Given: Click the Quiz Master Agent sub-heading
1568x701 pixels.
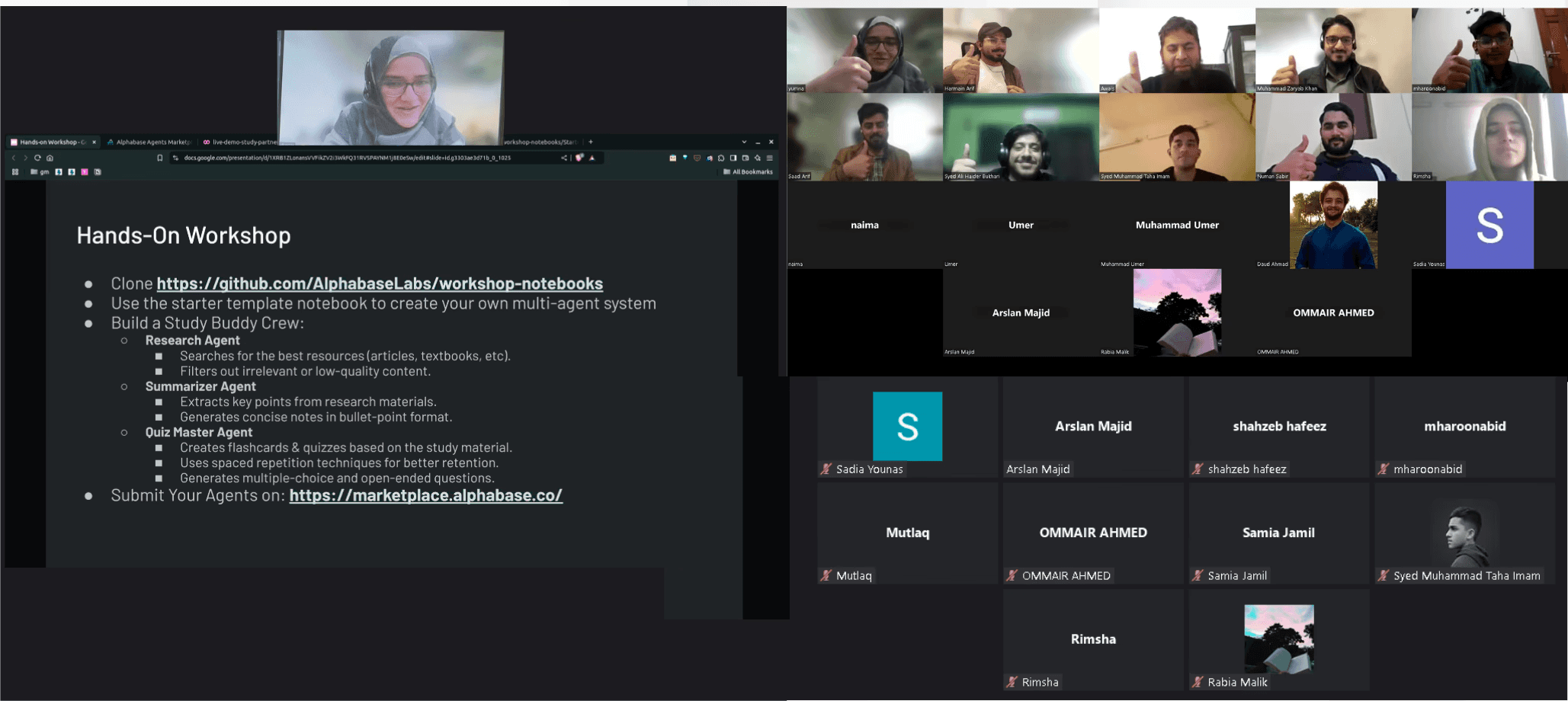Looking at the screenshot, I should [198, 432].
